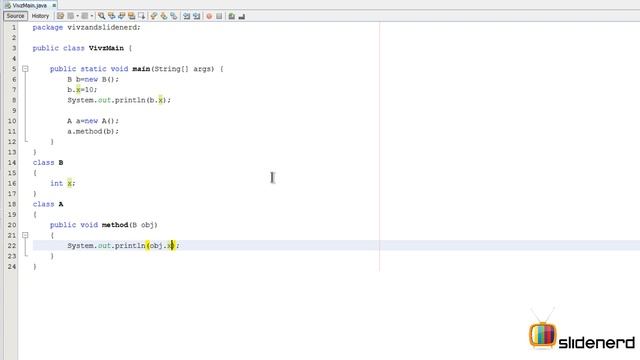Switch to History view
Screen dimensions: 640x360
[x=40, y=16]
